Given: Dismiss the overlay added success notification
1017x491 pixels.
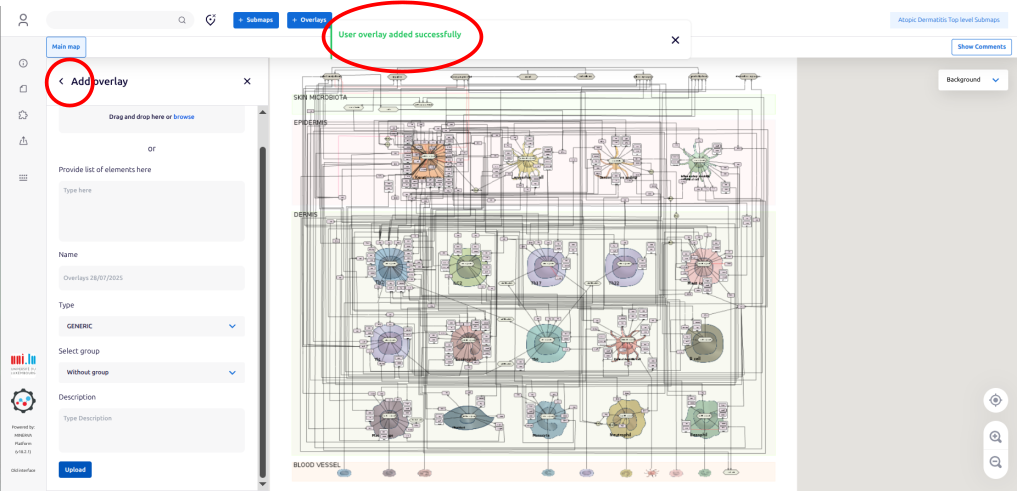Looking at the screenshot, I should pos(675,40).
